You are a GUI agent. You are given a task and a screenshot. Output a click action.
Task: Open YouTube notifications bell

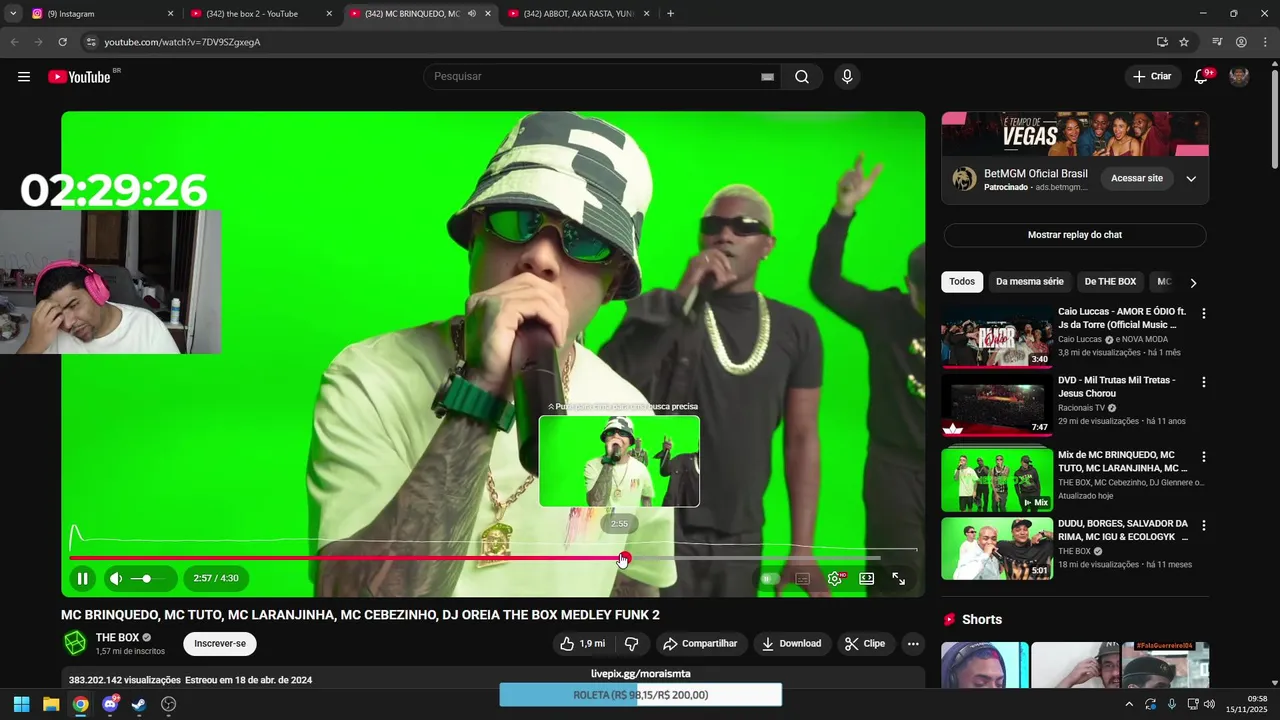tap(1201, 77)
